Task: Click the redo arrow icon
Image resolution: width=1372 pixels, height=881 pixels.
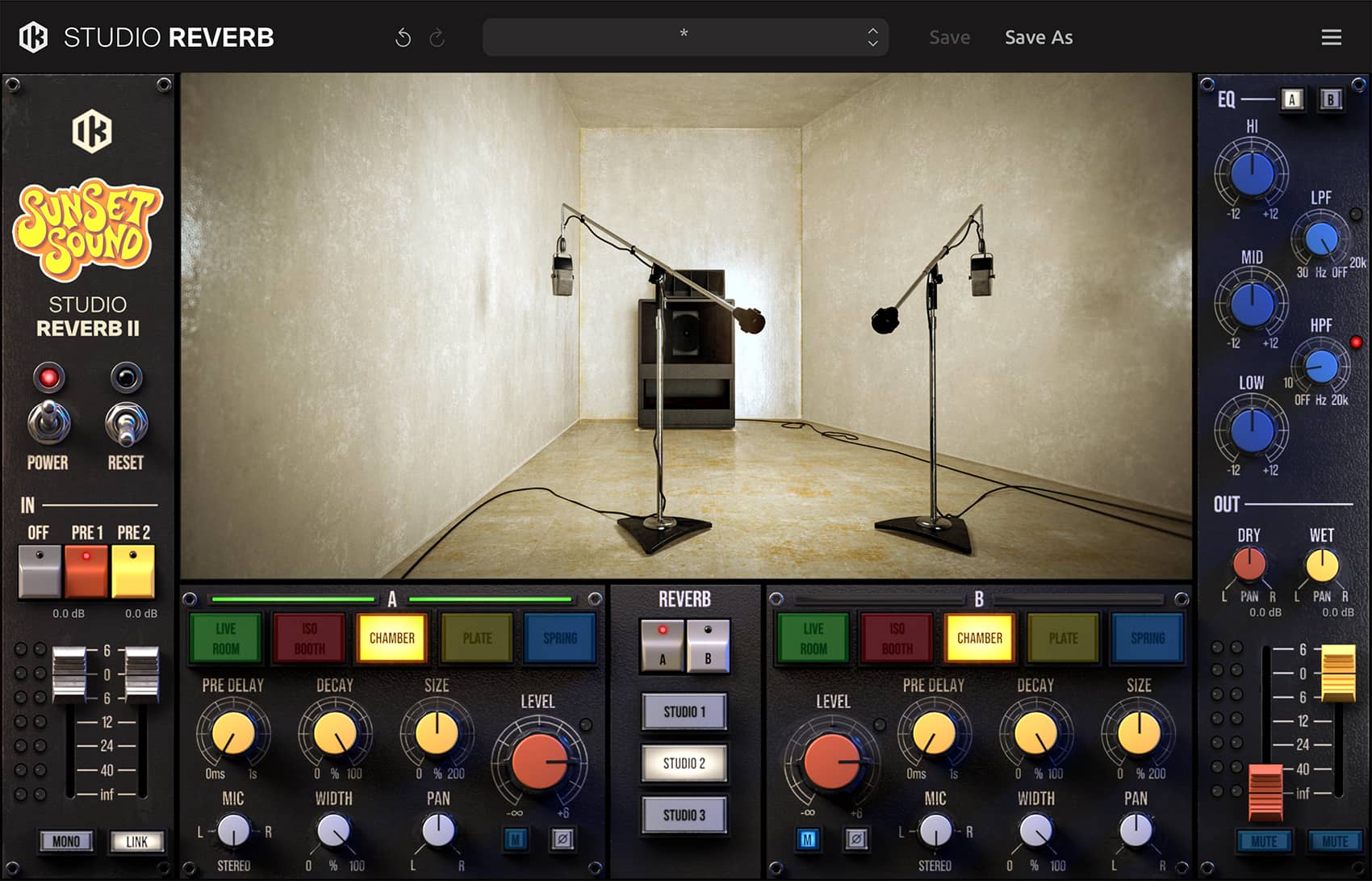Action: (x=437, y=38)
